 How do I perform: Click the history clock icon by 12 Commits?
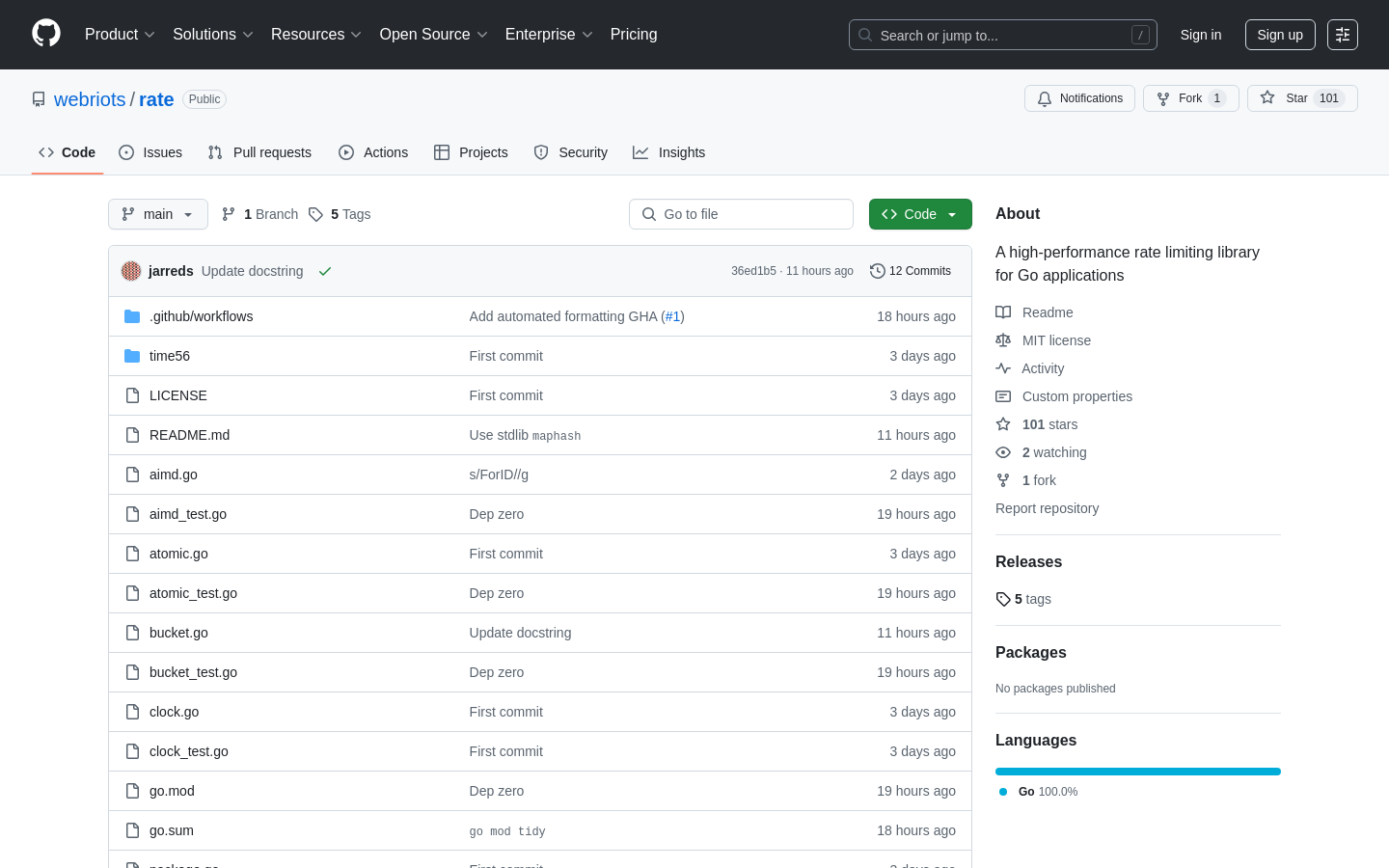coord(878,271)
